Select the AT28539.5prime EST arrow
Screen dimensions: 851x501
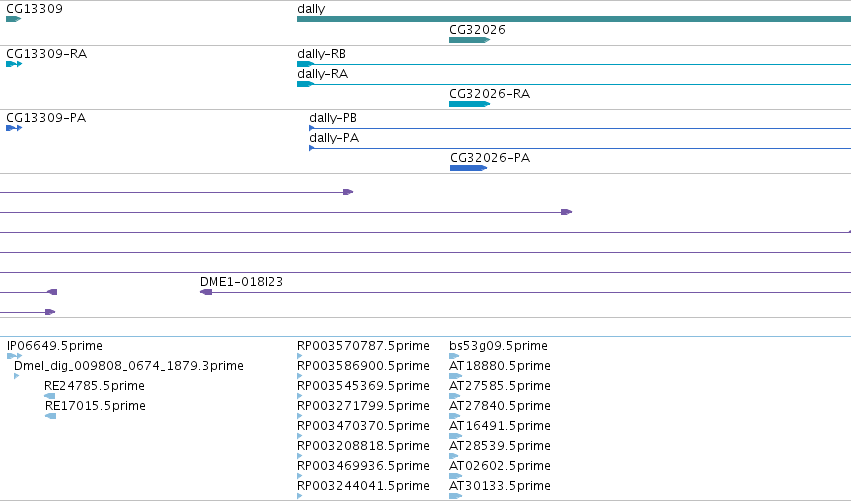click(x=454, y=456)
